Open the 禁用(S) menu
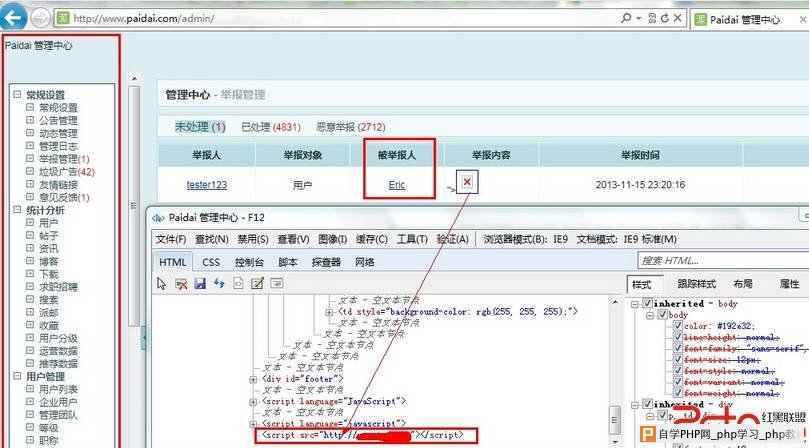The image size is (809, 448). click(x=253, y=239)
